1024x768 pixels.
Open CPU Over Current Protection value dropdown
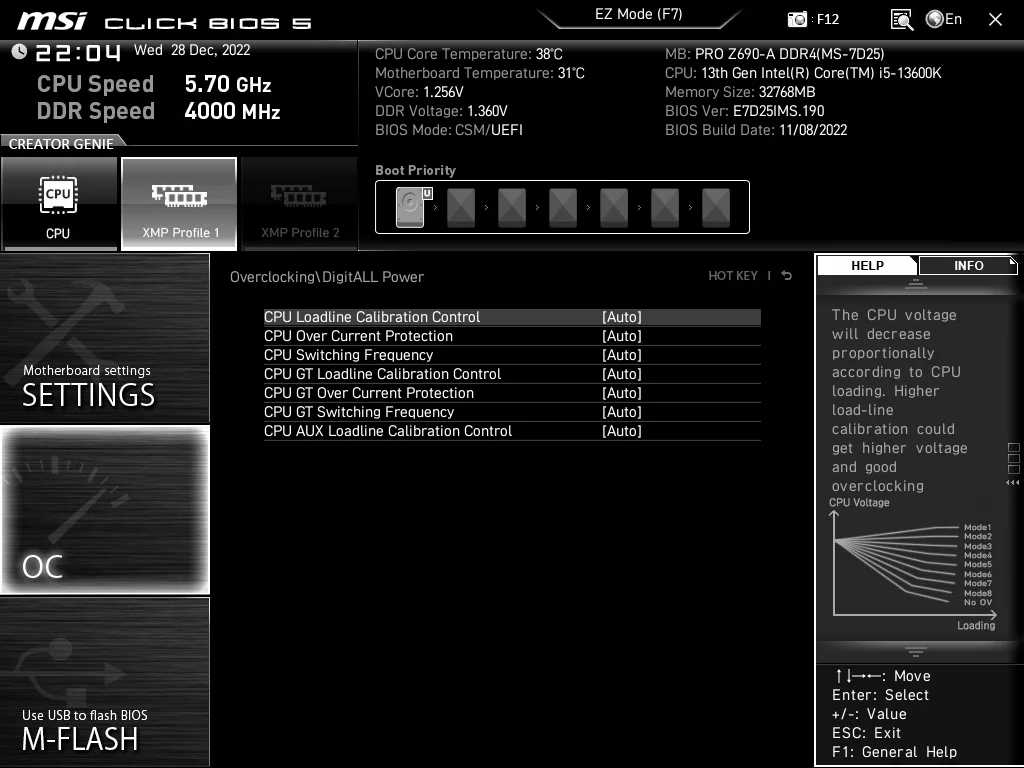coord(622,336)
